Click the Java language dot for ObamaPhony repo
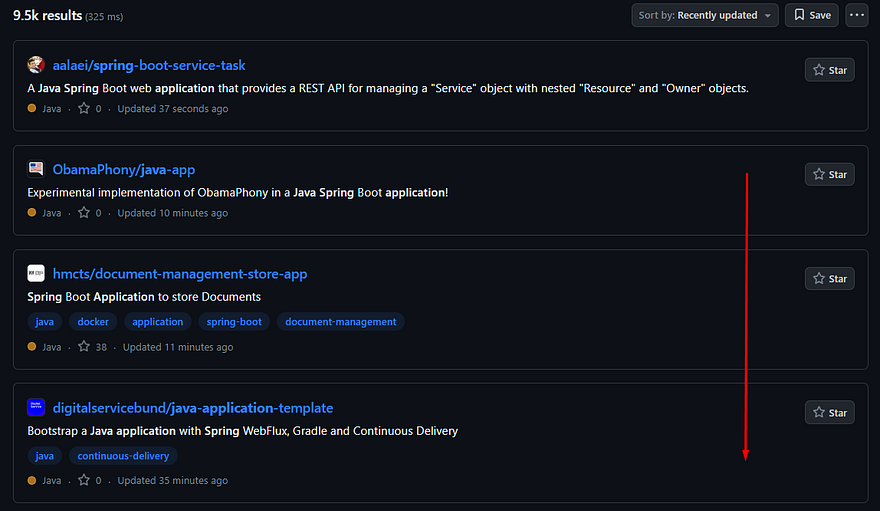This screenshot has width=880, height=511. pyautogui.click(x=32, y=213)
